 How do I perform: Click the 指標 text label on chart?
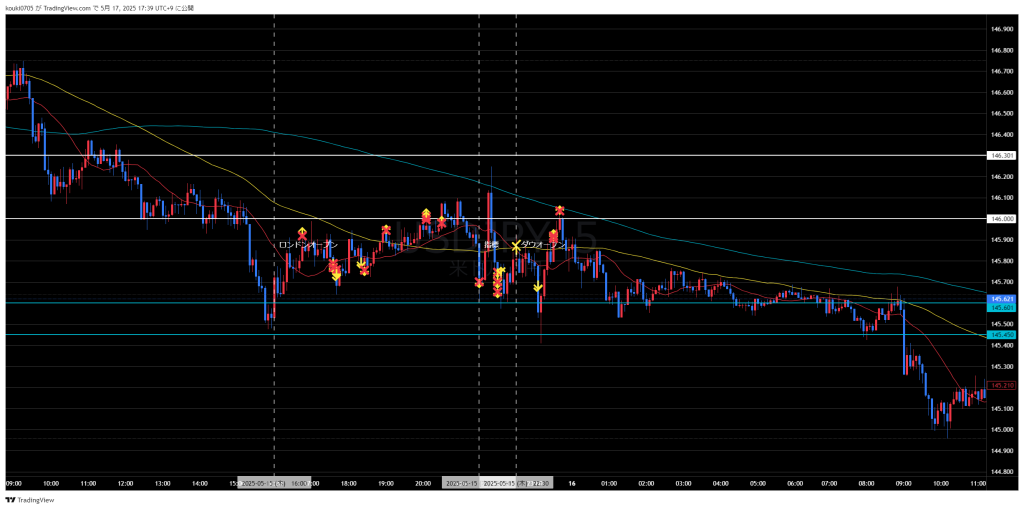tap(490, 245)
